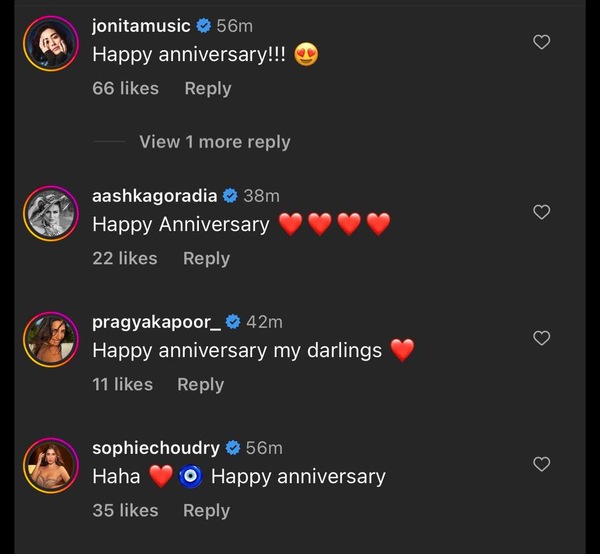This screenshot has height=554, width=600.
Task: Like sophiechoudry's comment with the heart
Action: pyautogui.click(x=541, y=464)
